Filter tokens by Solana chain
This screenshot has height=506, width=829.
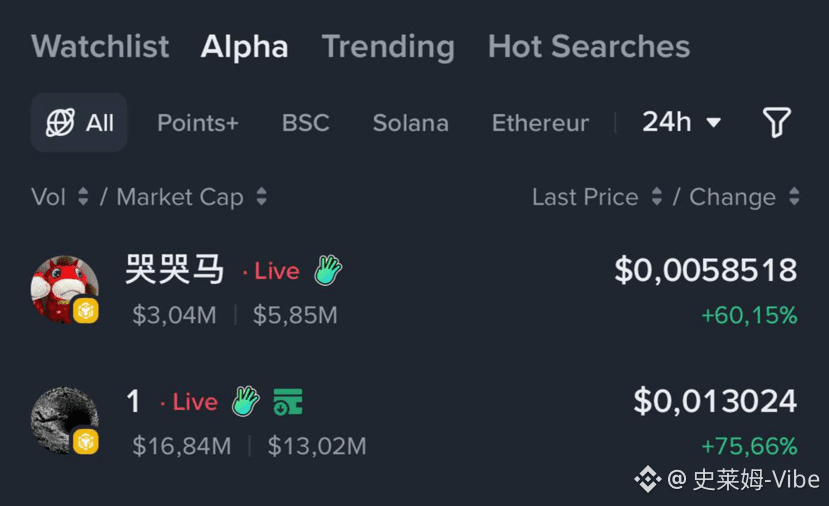[x=410, y=123]
